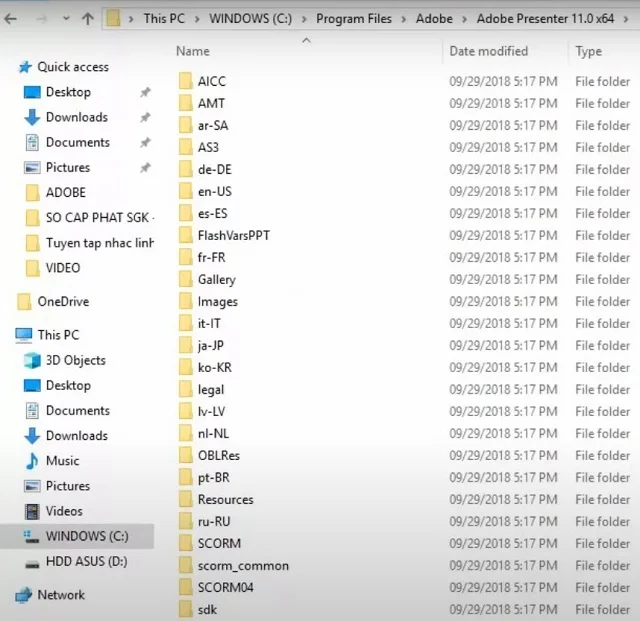Image resolution: width=640 pixels, height=621 pixels.
Task: Select sdk folder
Action: pos(198,610)
